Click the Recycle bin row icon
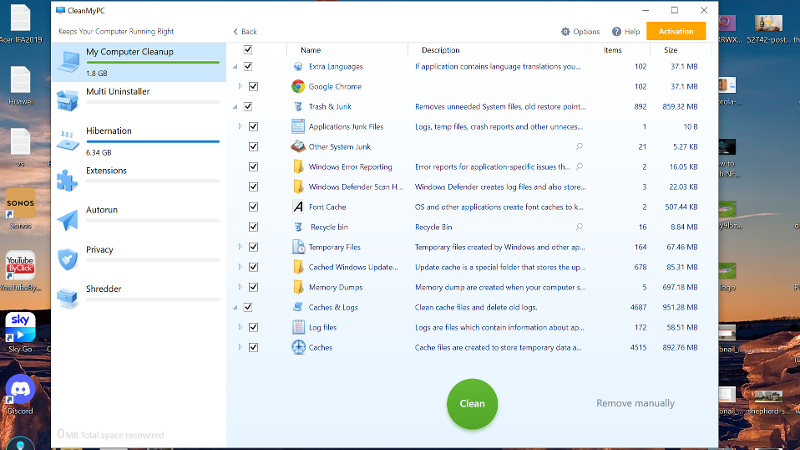The width and height of the screenshot is (800, 450). click(x=298, y=227)
